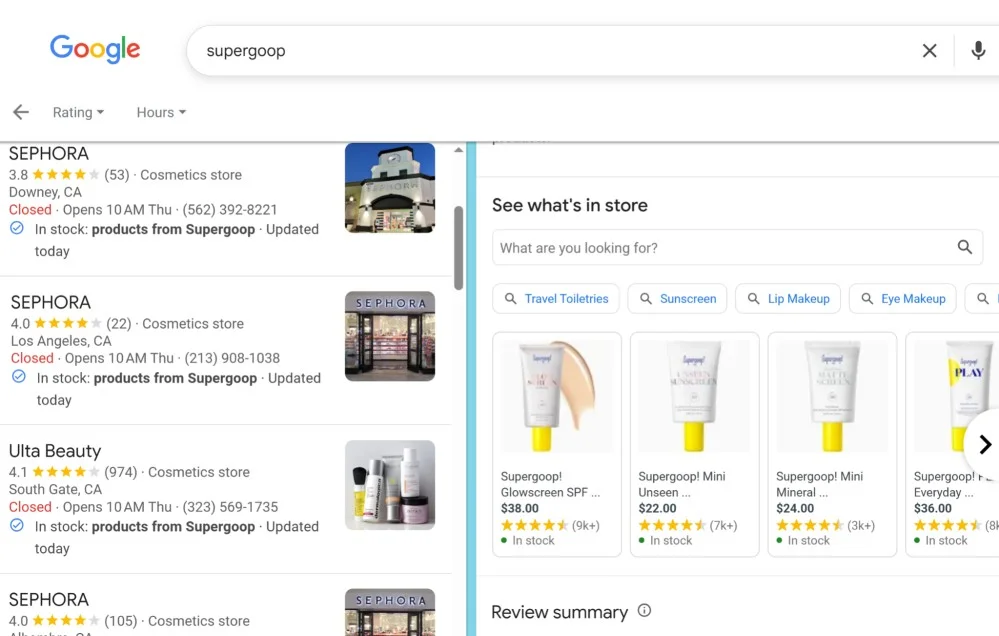Open the Hours filter dropdown
Screen dimensions: 999x636
click(x=161, y=112)
